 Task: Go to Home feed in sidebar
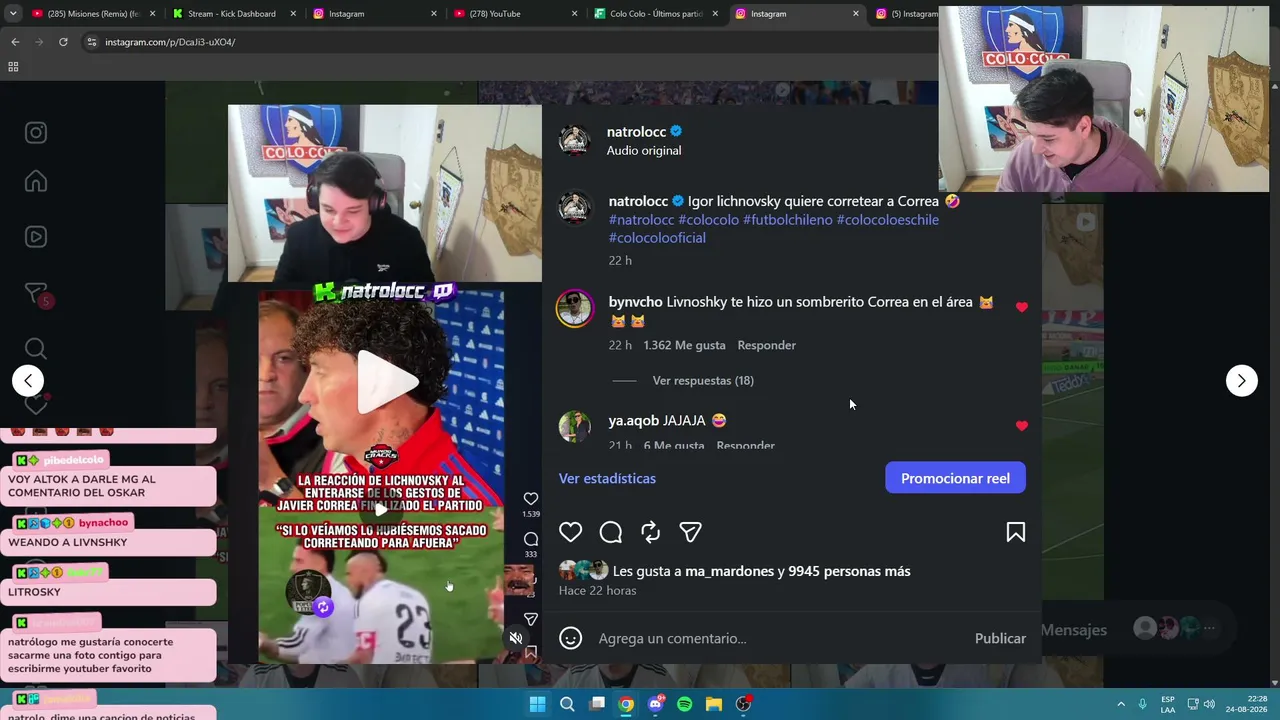36,181
